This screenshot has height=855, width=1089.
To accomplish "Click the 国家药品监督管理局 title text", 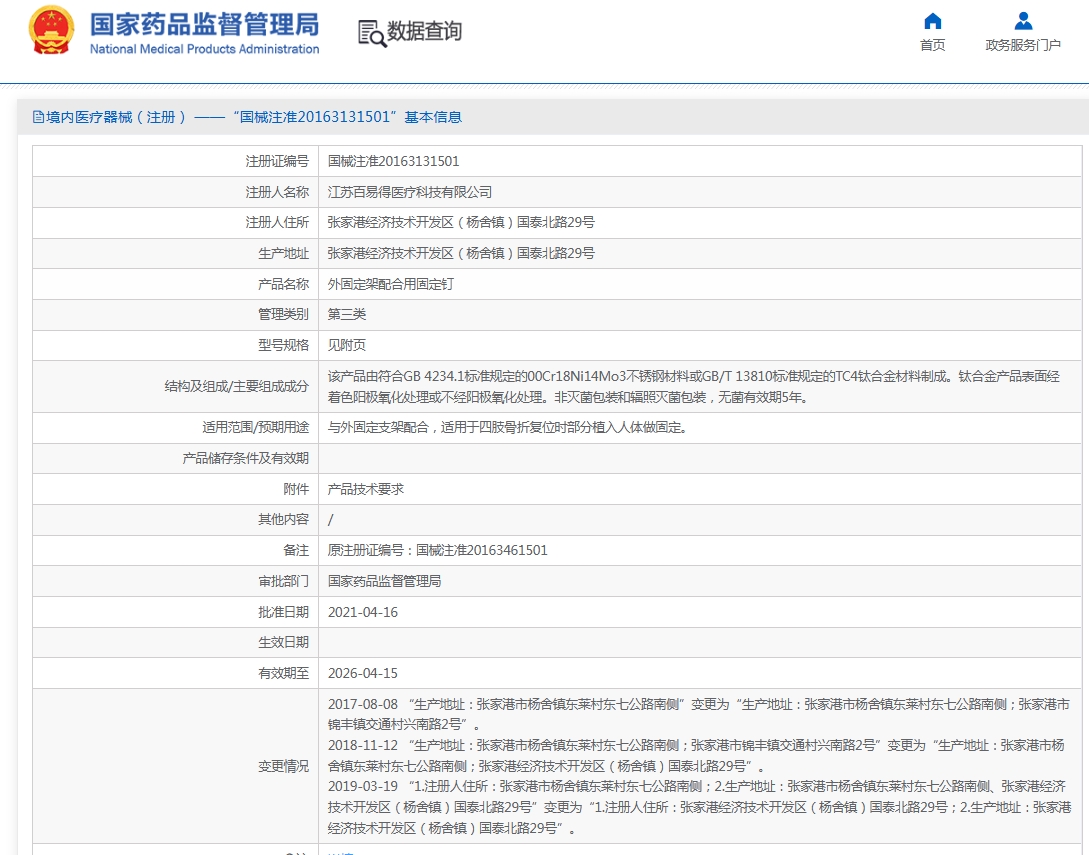I will [204, 24].
